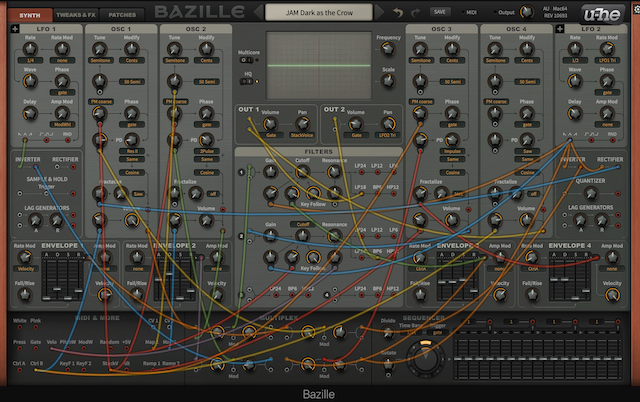Viewport: 640px width, 402px height.
Task: Click the plus icon beside LFO 2
Action: [560, 29]
